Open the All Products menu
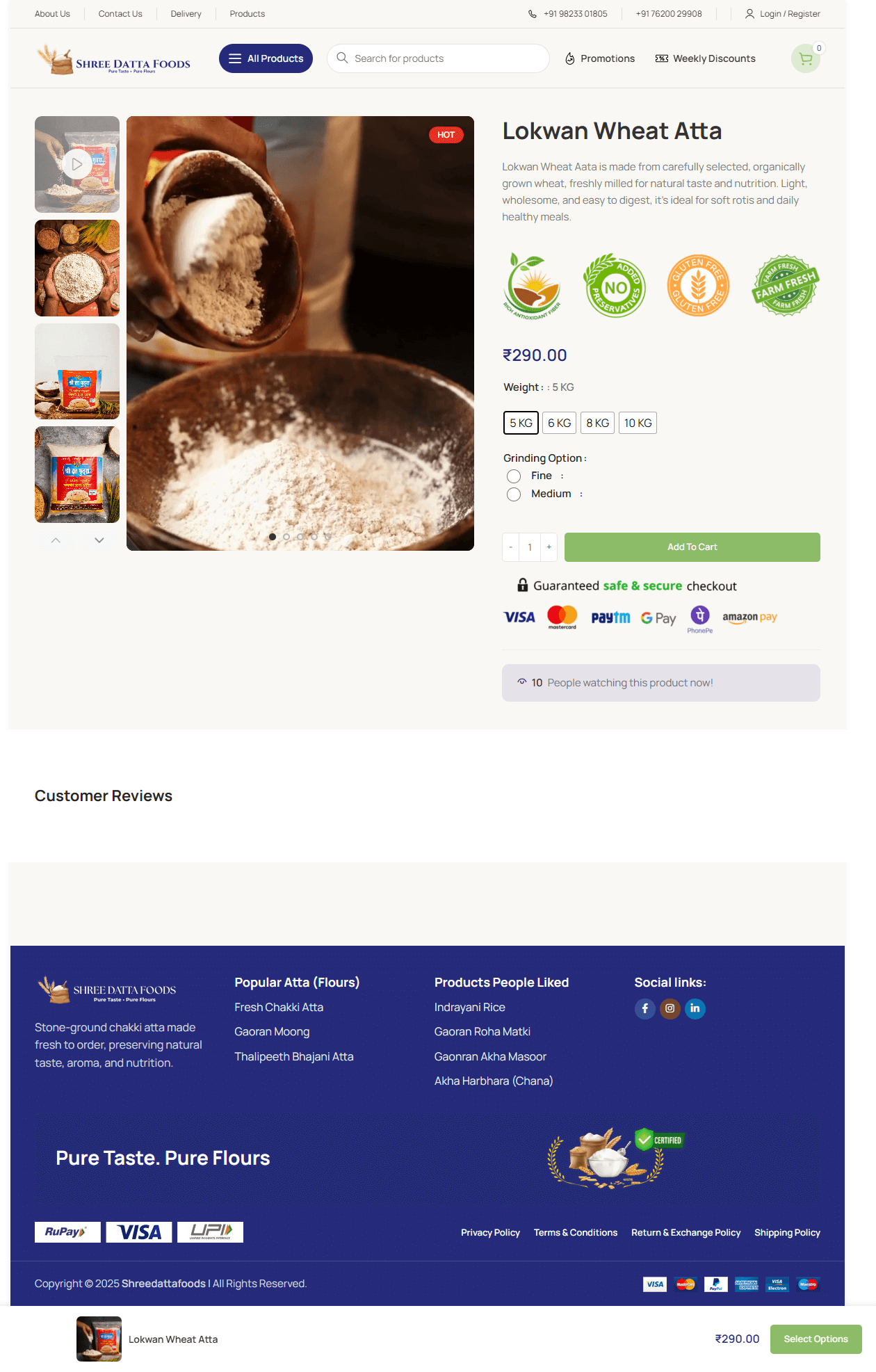The width and height of the screenshot is (876, 1372). coord(266,58)
